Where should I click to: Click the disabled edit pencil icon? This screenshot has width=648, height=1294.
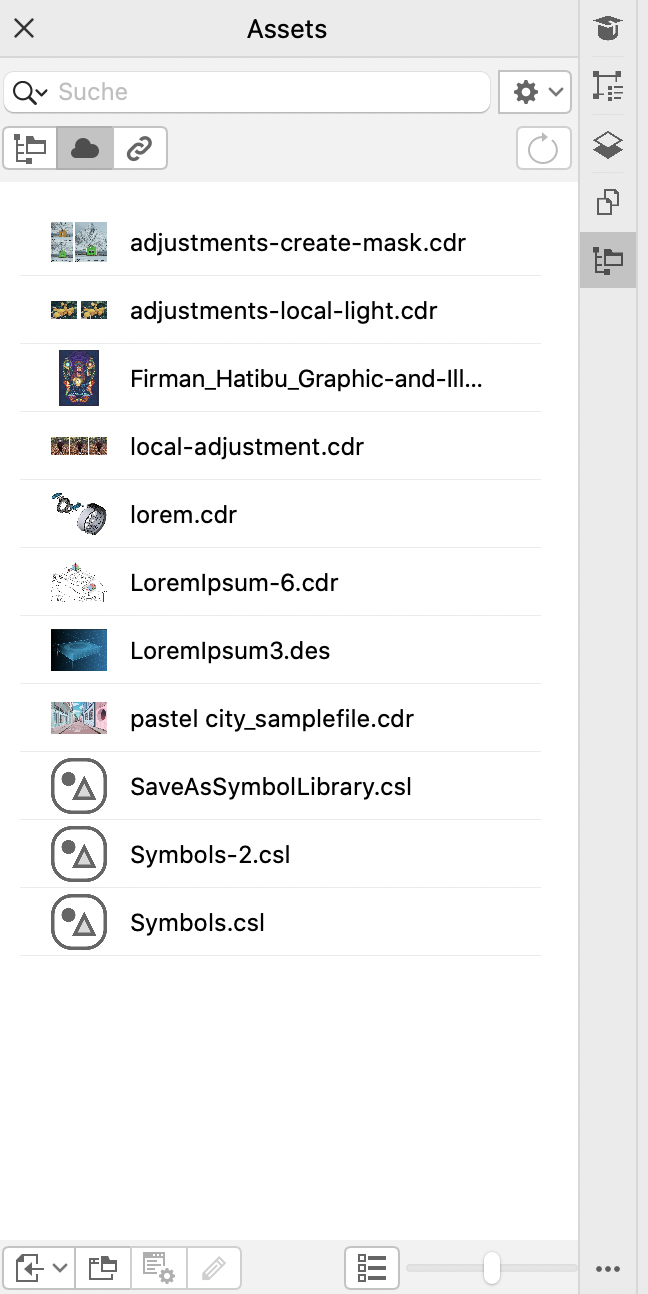pyautogui.click(x=213, y=1269)
